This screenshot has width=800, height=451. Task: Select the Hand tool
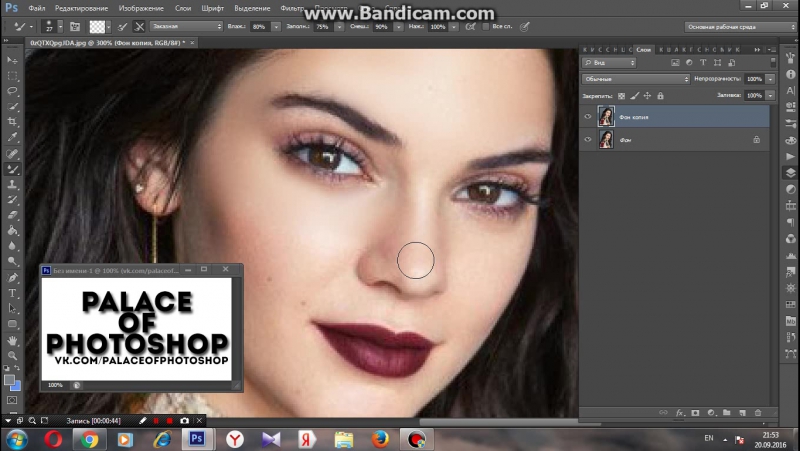(12, 340)
